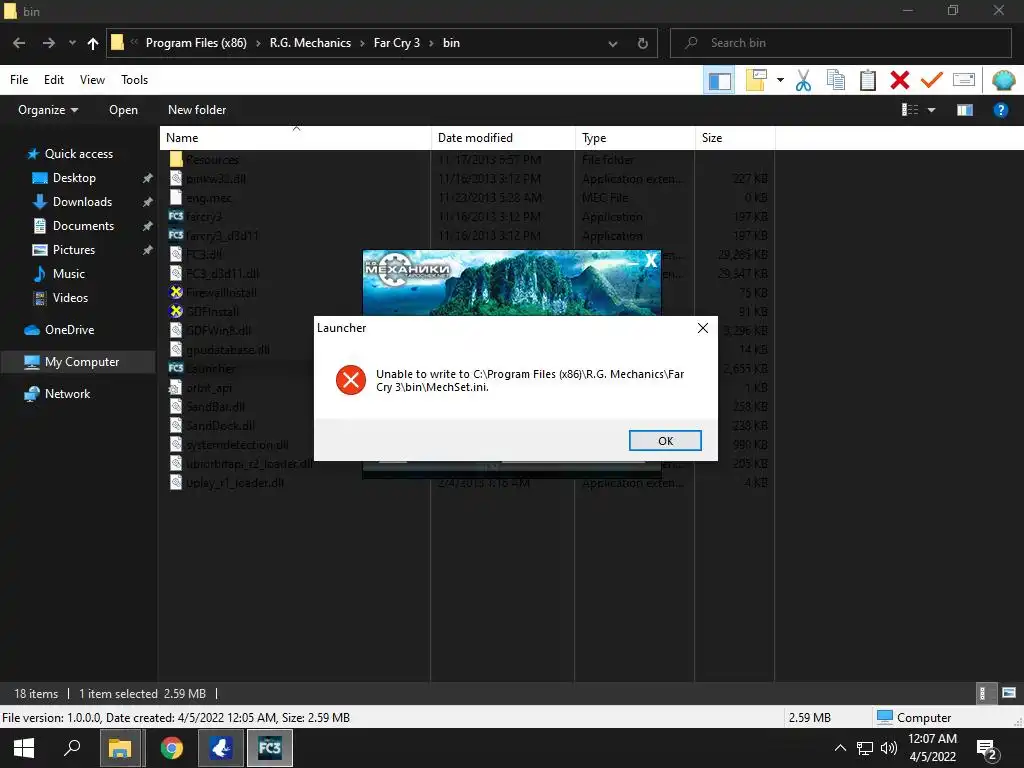Click the red Delete X icon
1024x768 pixels.
tap(900, 80)
